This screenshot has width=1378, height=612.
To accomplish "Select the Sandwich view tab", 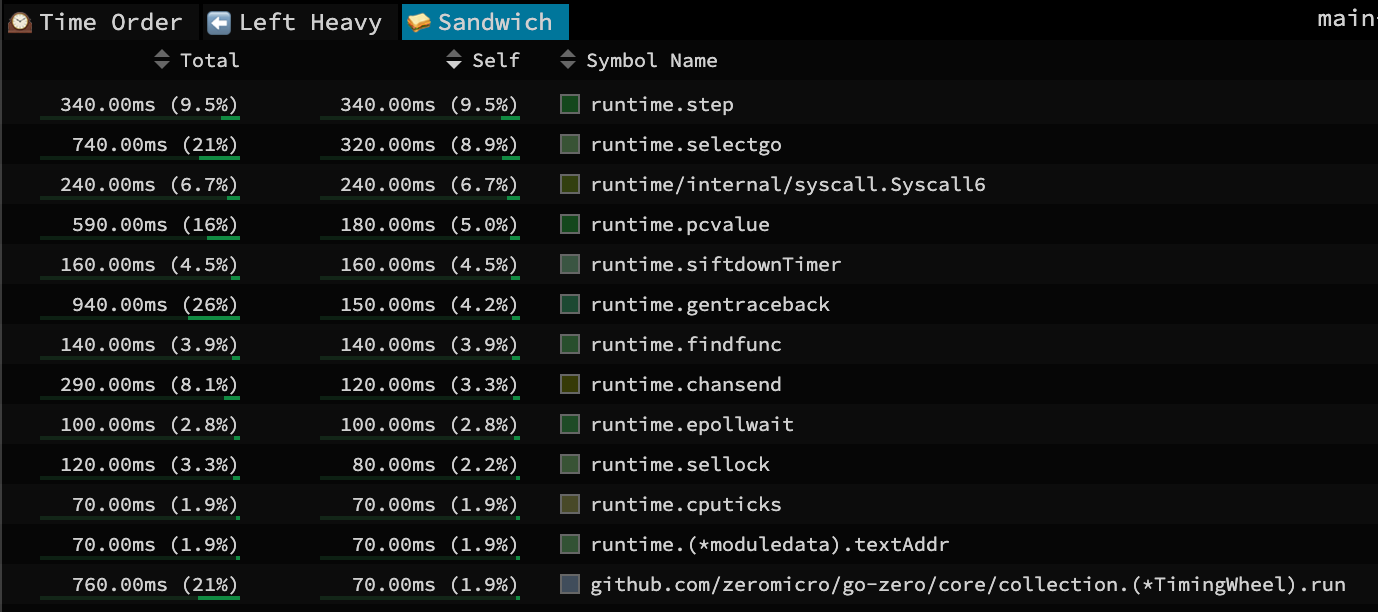I will 485,22.
